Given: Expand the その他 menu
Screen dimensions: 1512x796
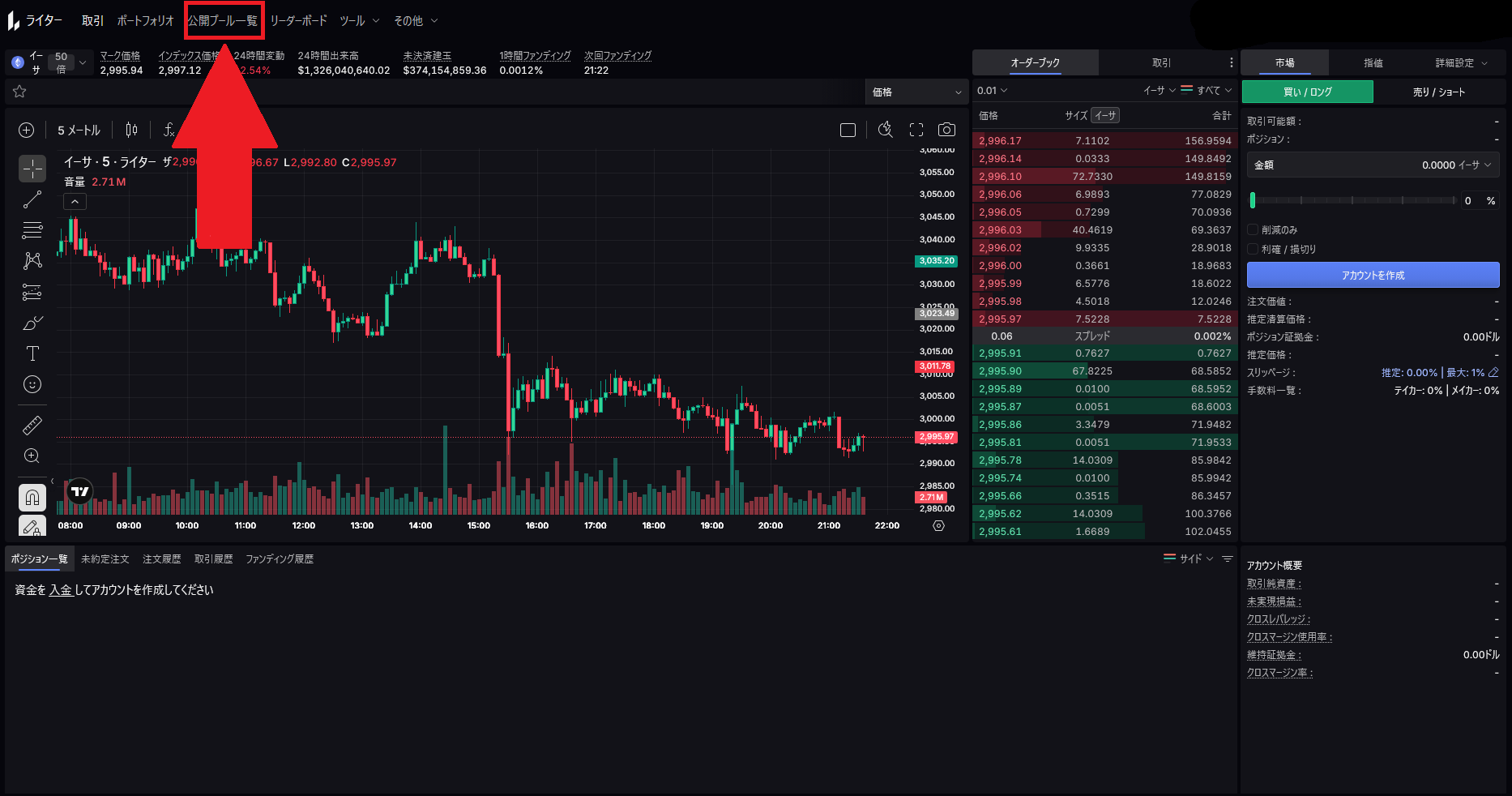Looking at the screenshot, I should pyautogui.click(x=416, y=21).
